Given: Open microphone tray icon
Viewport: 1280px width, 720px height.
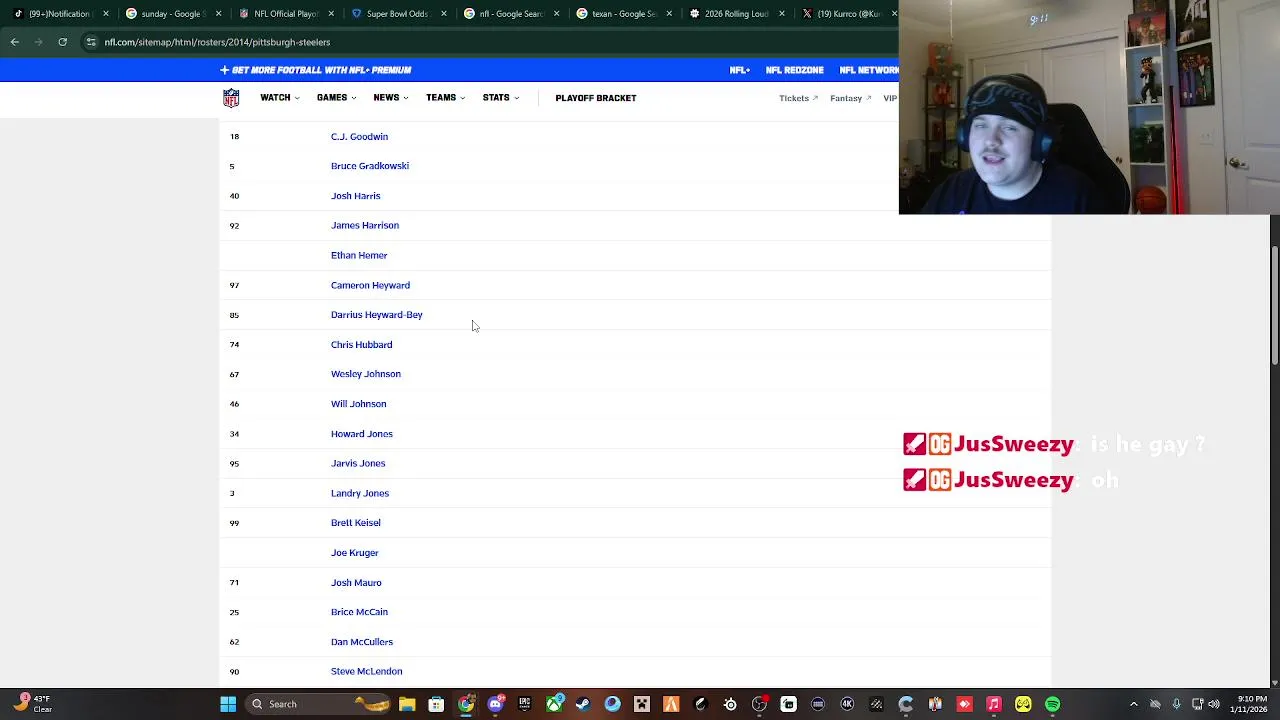Looking at the screenshot, I should 1176,704.
